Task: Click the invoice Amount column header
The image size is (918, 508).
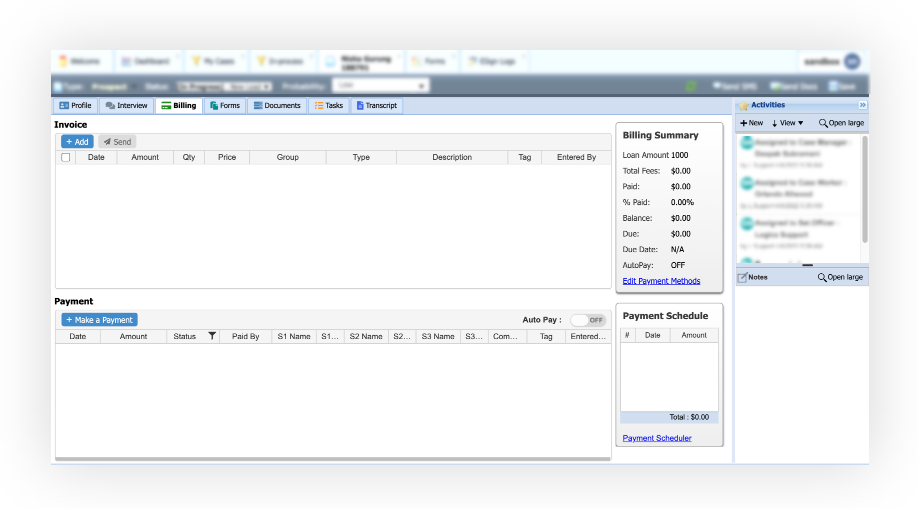Action: point(145,157)
